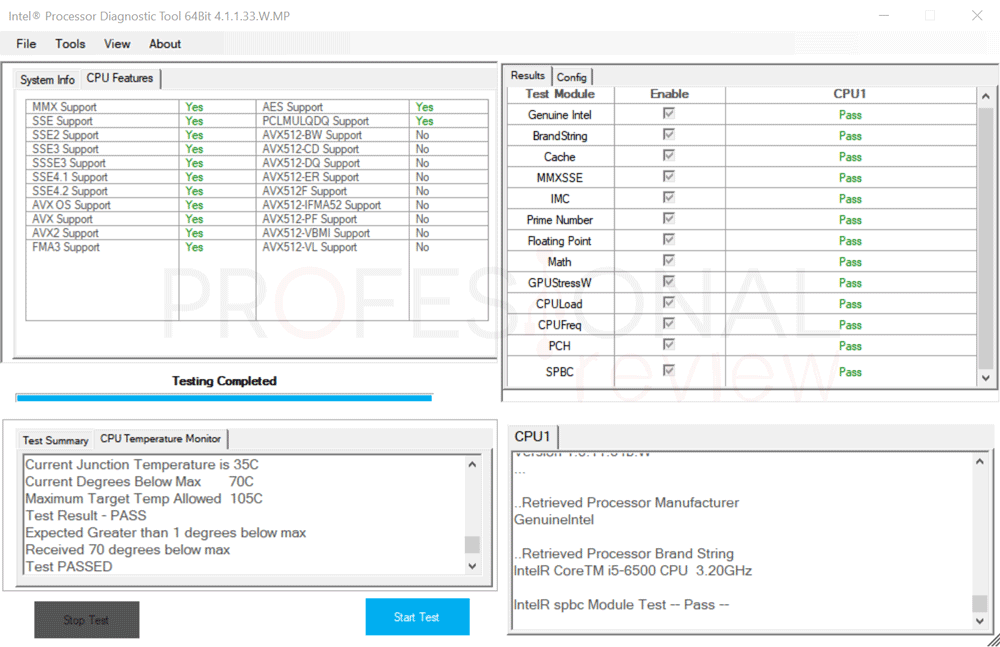Screen dimensions: 1000x647
Task: Toggle the GPUStressW enable checkbox
Action: [x=669, y=282]
